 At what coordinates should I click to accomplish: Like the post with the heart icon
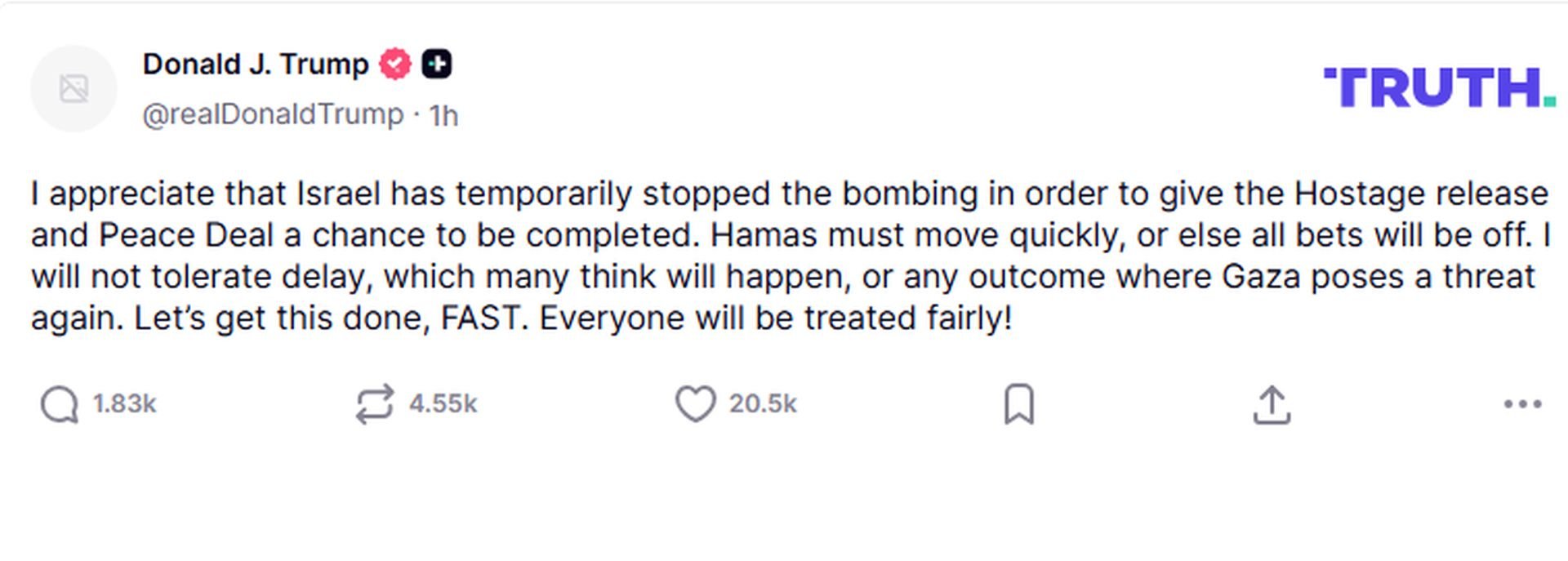coord(695,403)
